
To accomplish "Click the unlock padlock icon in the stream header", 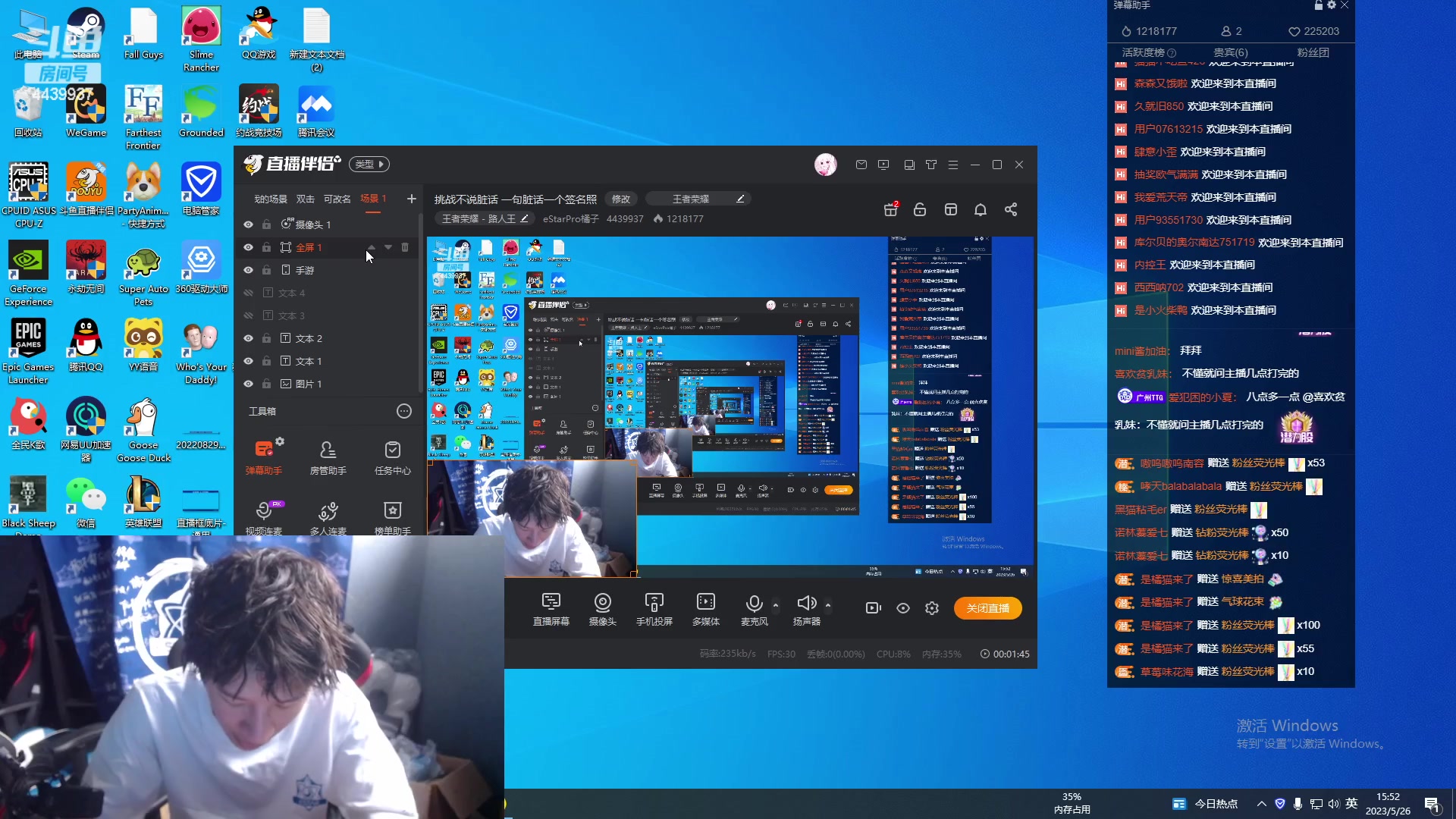I will click(x=920, y=209).
